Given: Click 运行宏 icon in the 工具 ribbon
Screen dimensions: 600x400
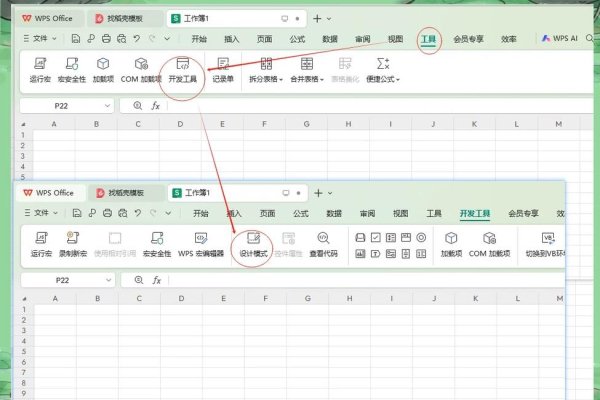Looking at the screenshot, I should (x=40, y=64).
